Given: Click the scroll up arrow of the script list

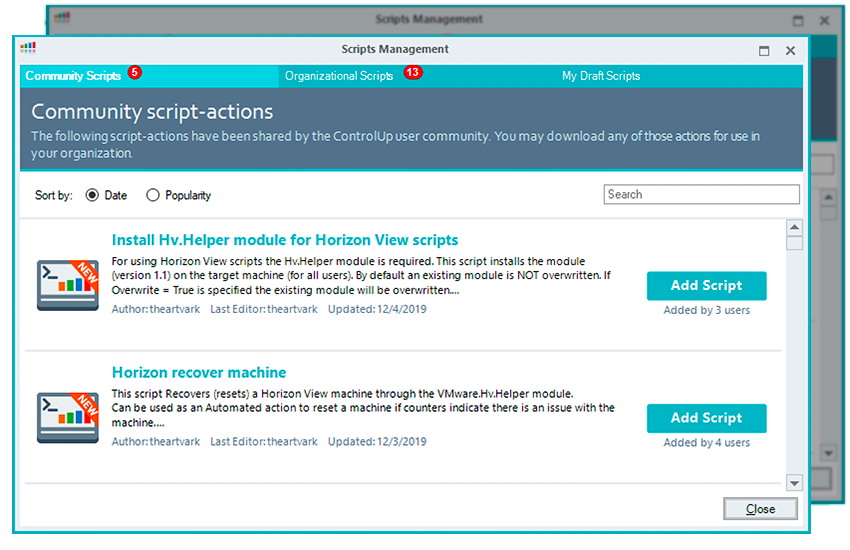Looking at the screenshot, I should pyautogui.click(x=794, y=228).
